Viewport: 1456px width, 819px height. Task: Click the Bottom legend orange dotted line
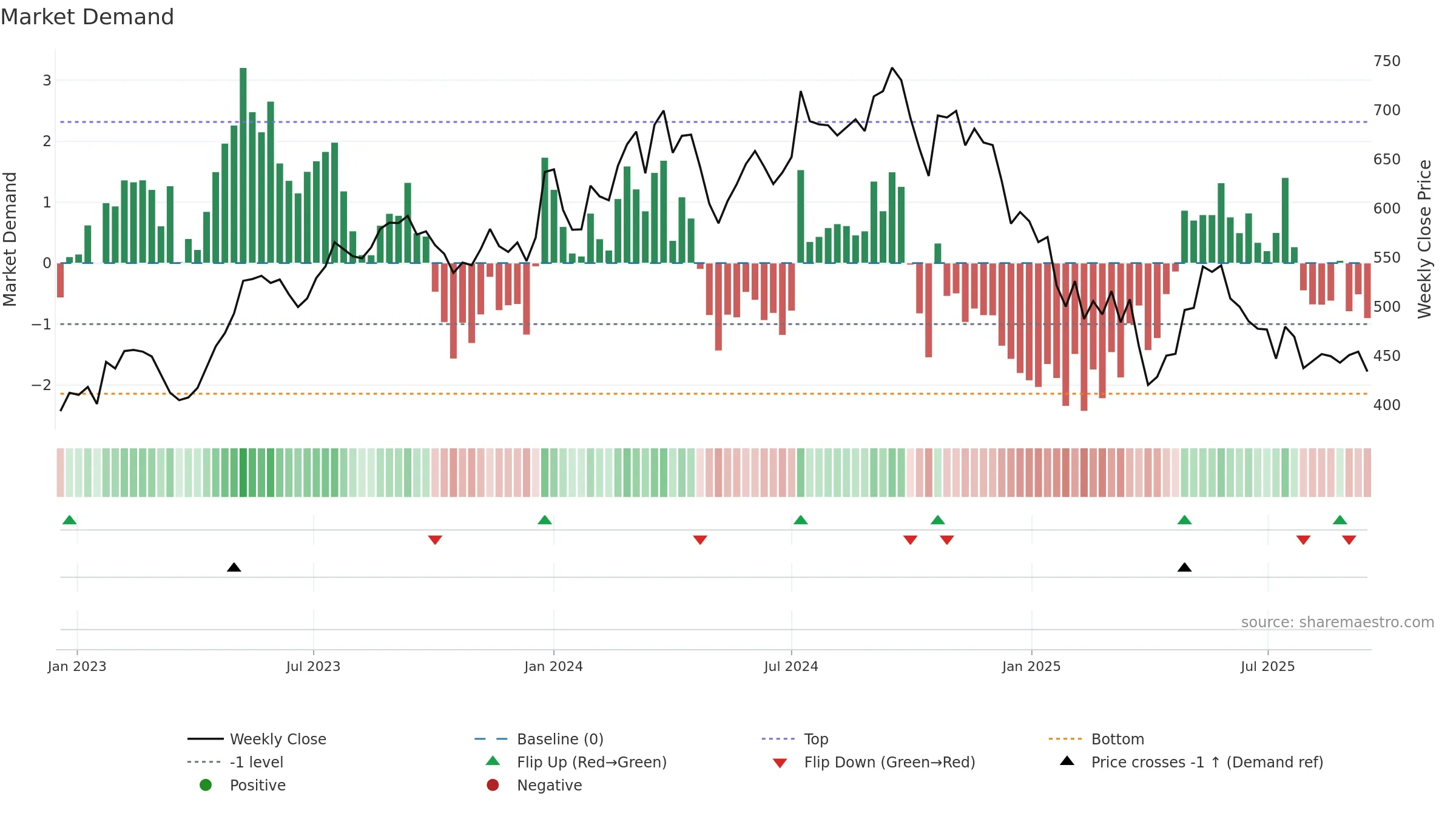[1065, 739]
